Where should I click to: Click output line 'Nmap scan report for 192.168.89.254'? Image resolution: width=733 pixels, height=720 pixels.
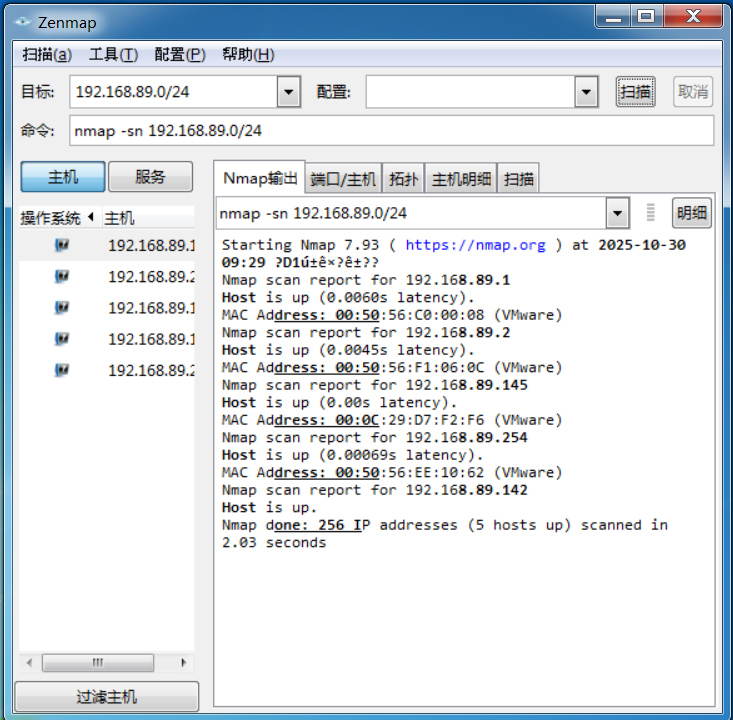[x=374, y=437]
